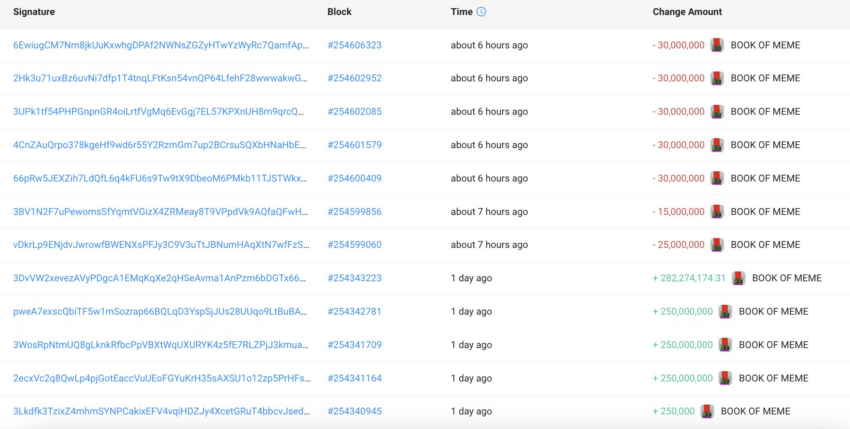Select the + 250,000 change amount
The width and height of the screenshot is (850, 429).
[x=674, y=412]
